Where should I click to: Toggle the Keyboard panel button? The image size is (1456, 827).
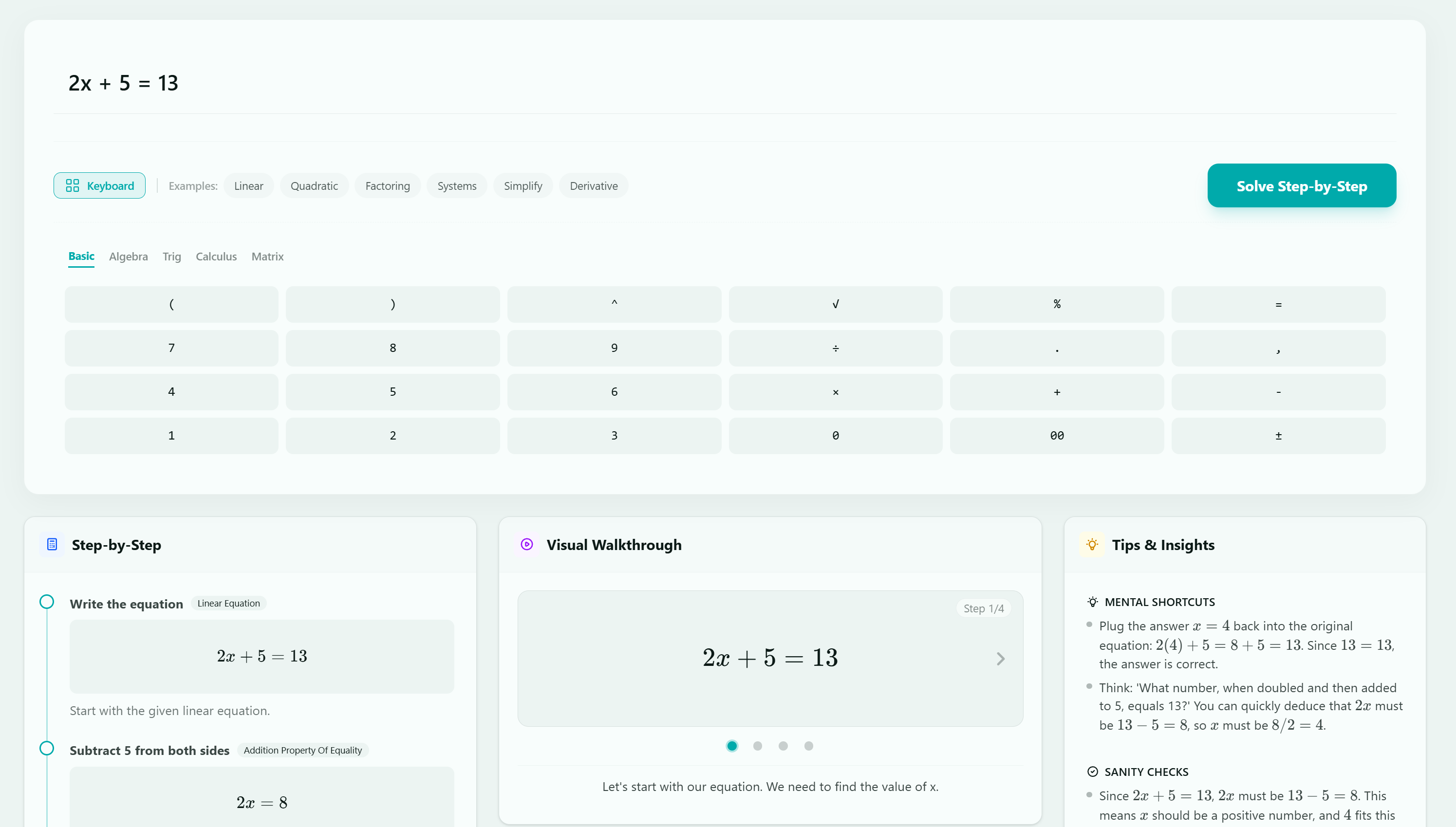pyautogui.click(x=99, y=186)
